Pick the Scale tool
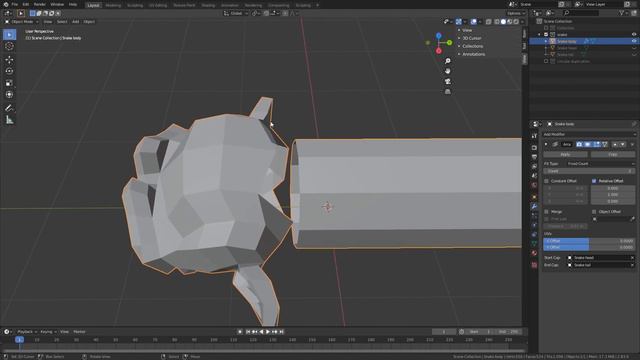This screenshot has width=640, height=360. (x=9, y=83)
